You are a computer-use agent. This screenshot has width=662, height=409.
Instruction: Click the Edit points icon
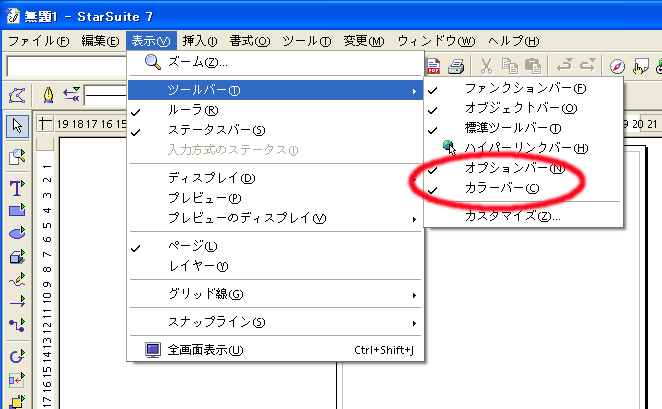[17, 95]
